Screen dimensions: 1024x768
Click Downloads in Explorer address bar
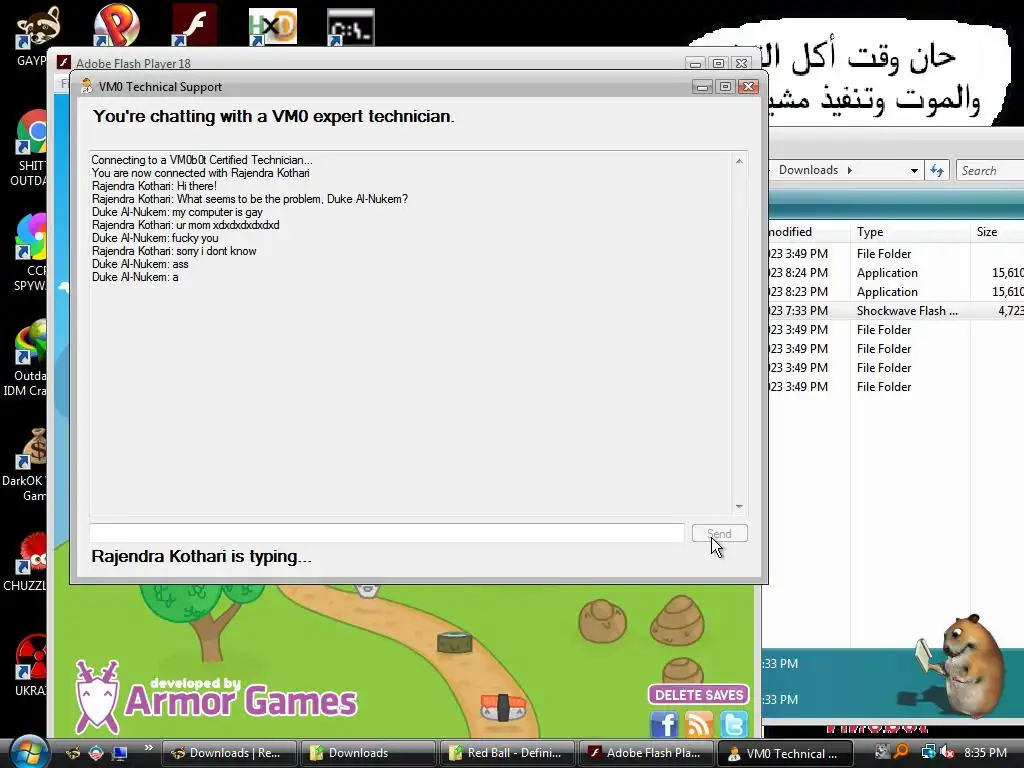pos(808,170)
